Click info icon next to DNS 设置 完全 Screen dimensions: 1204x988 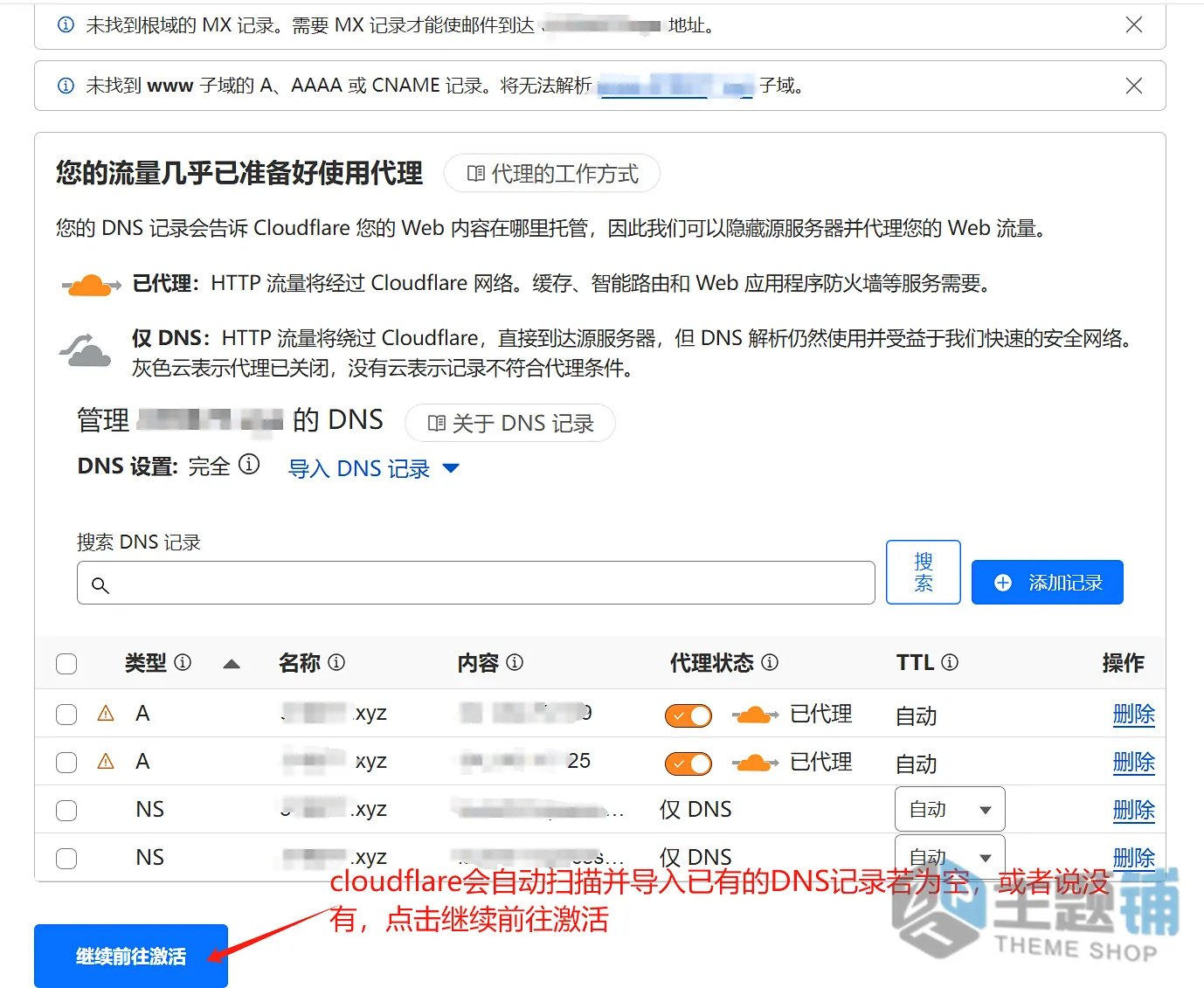pyautogui.click(x=249, y=464)
